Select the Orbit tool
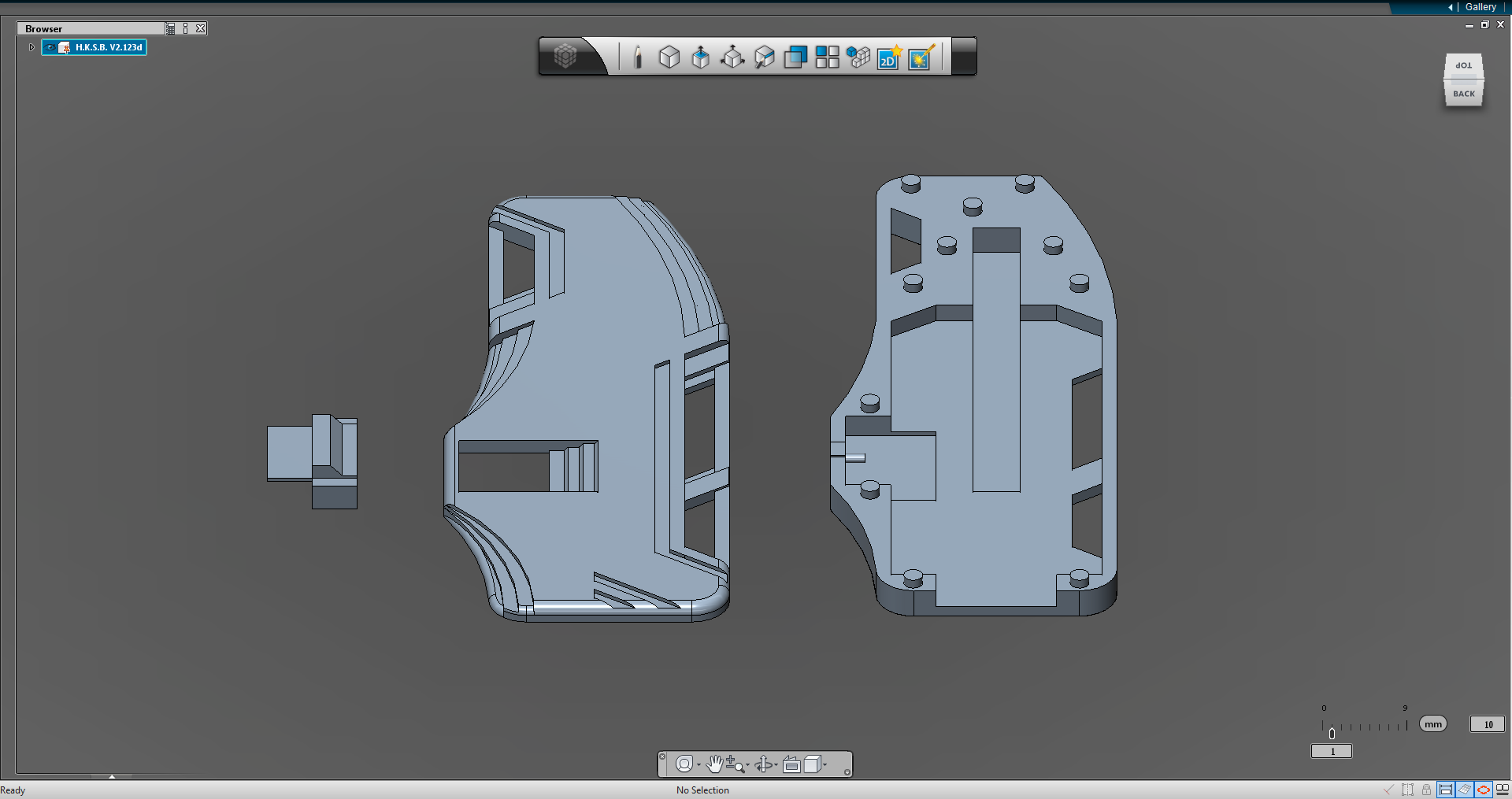1512x799 pixels. coord(763,764)
